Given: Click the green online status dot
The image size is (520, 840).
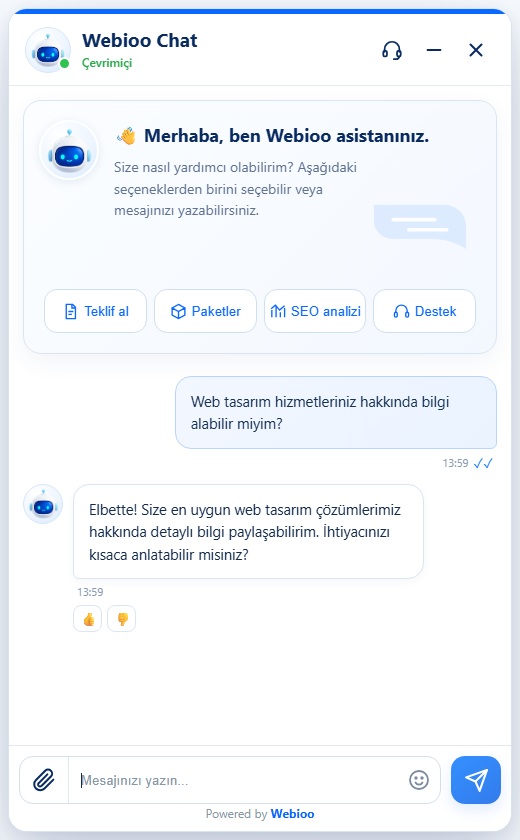Looking at the screenshot, I should pyautogui.click(x=64, y=64).
